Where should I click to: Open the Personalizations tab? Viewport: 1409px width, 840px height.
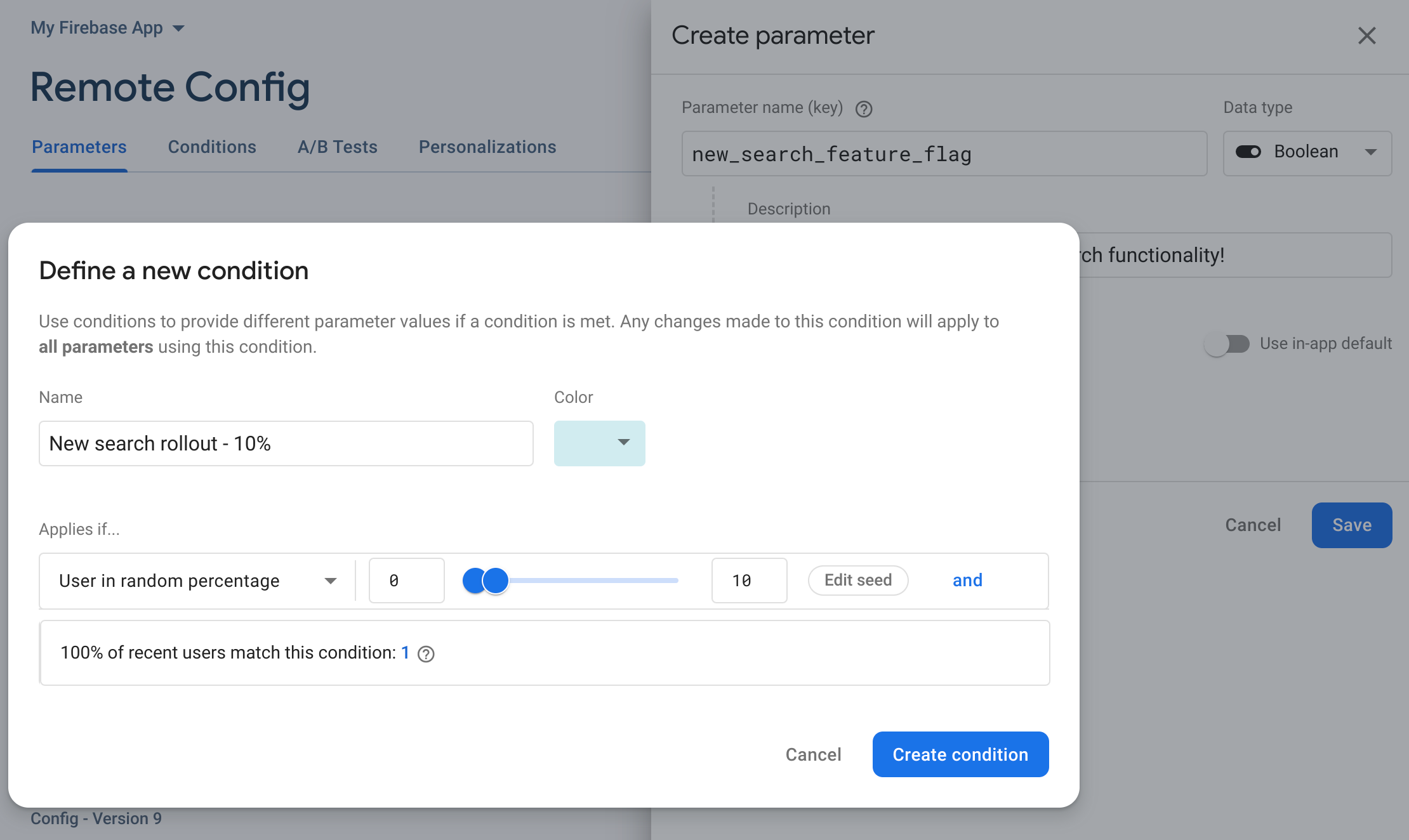[487, 146]
